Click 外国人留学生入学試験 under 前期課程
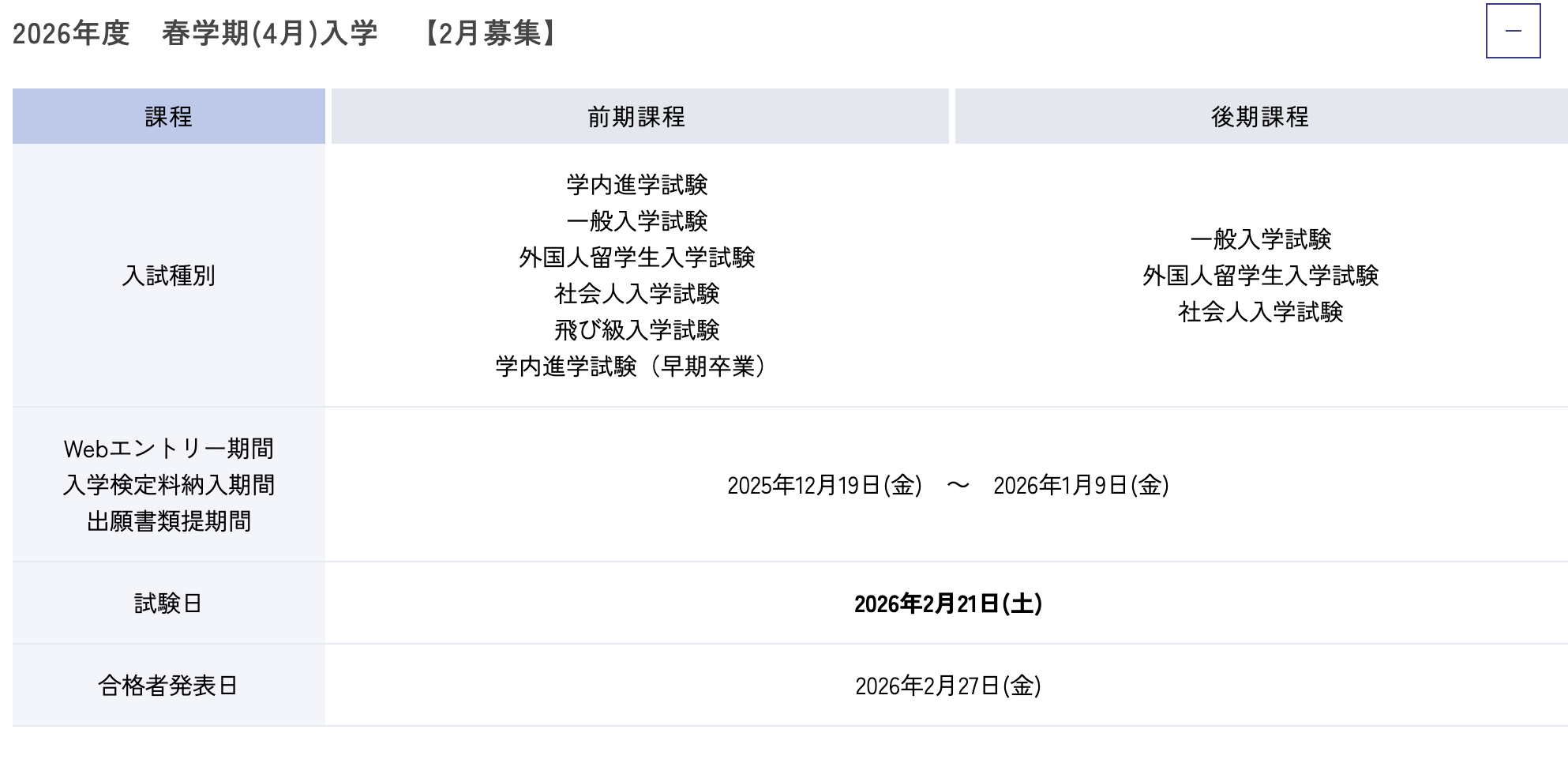This screenshot has width=1568, height=763. click(x=636, y=257)
